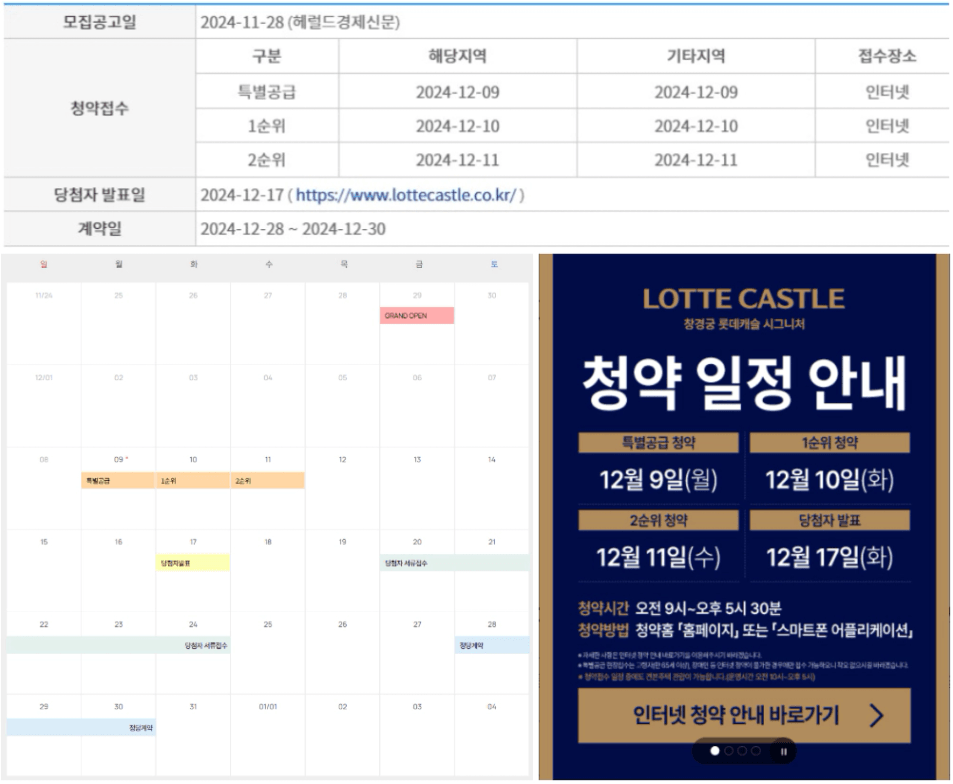The height and width of the screenshot is (784, 953).
Task: Click the date 12월 9일(월) in banner
Action: pos(658,480)
